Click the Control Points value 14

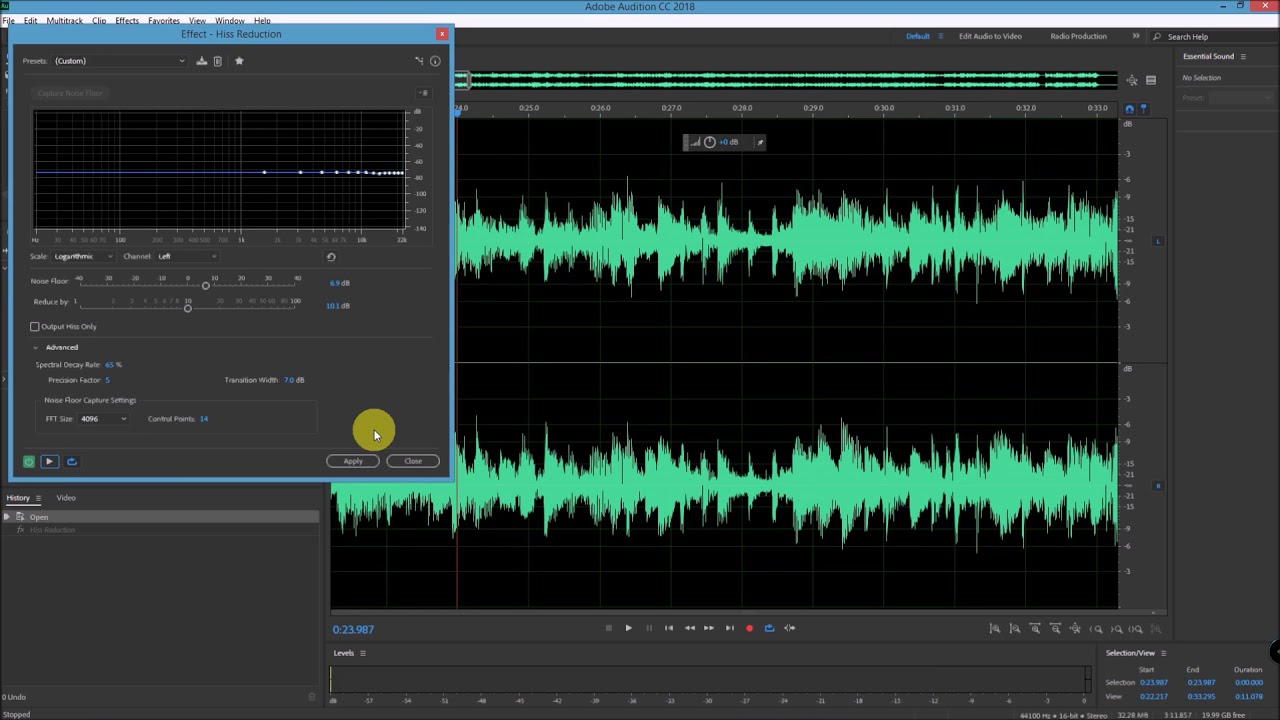tap(203, 419)
